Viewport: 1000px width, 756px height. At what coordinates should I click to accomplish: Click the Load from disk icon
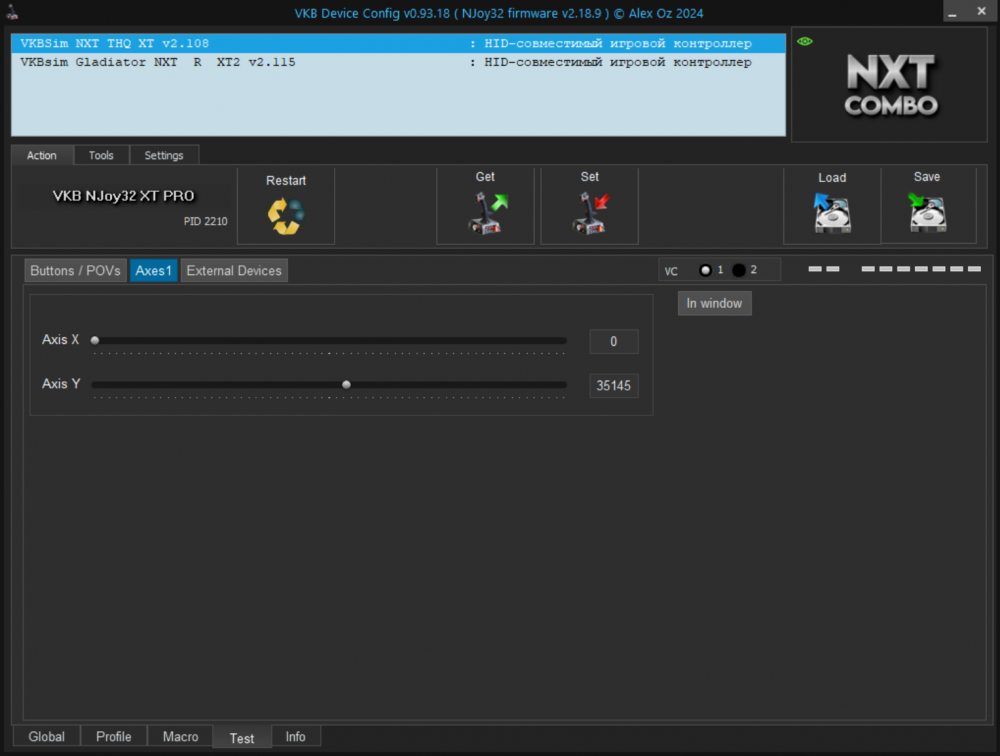(x=831, y=213)
